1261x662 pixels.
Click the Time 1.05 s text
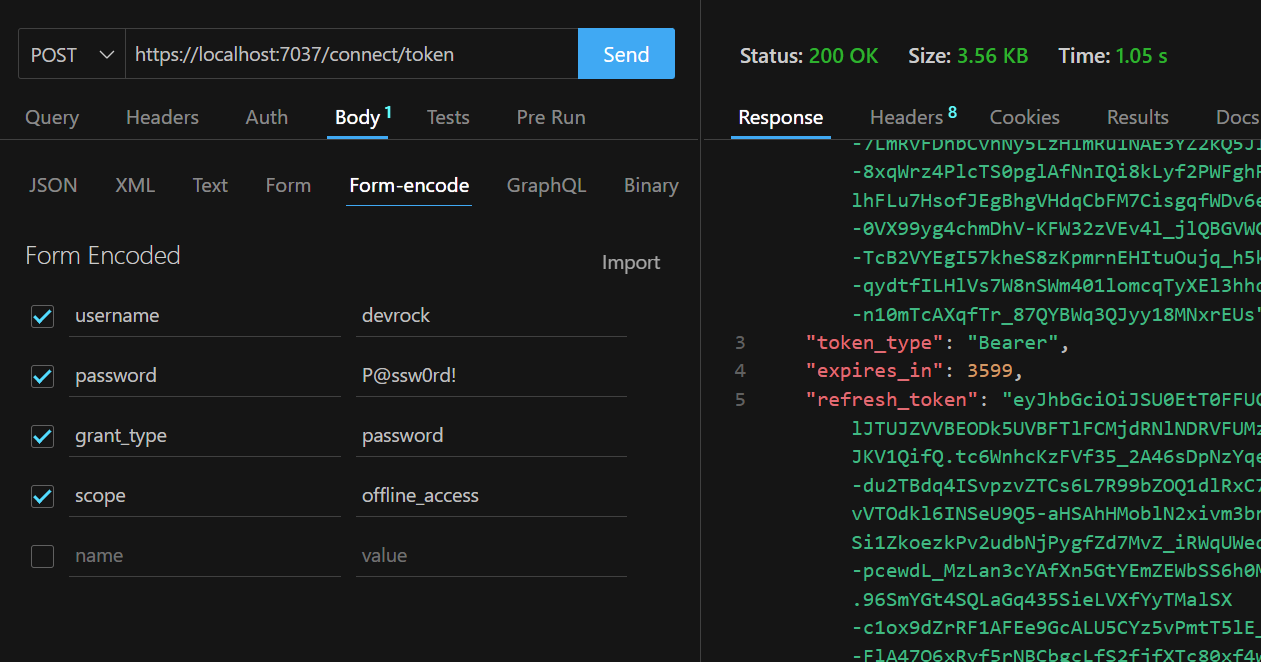tap(1113, 56)
